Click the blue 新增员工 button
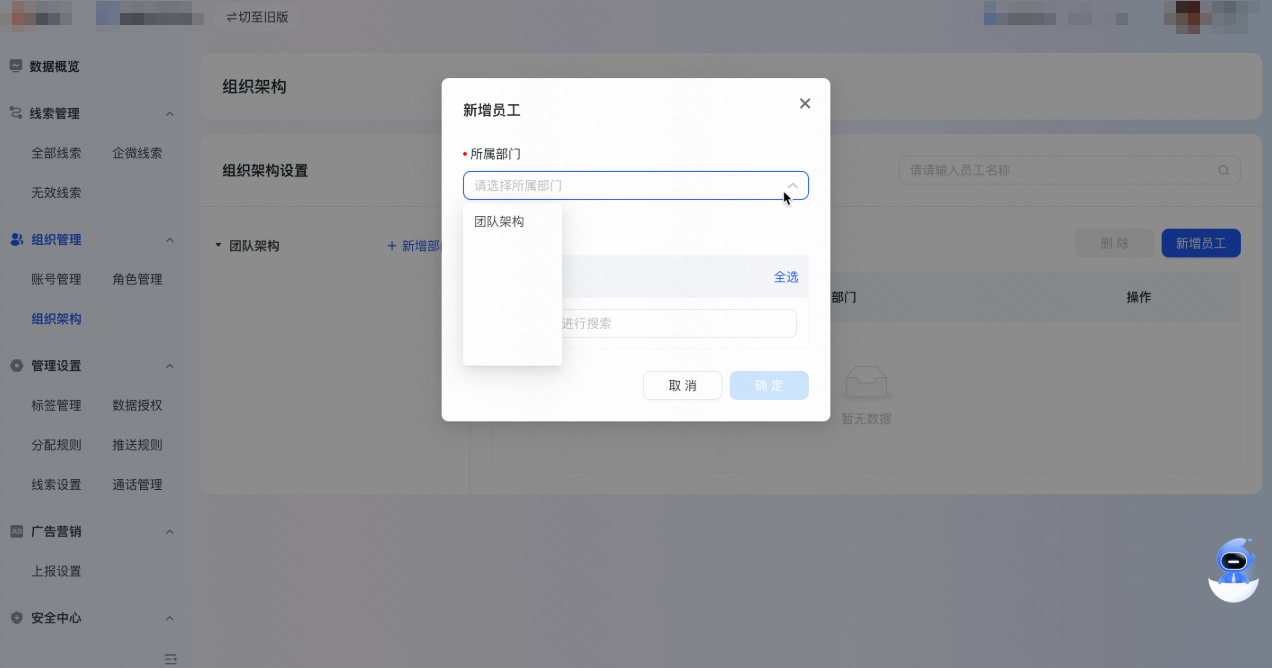The height and width of the screenshot is (668, 1272). pos(1200,242)
